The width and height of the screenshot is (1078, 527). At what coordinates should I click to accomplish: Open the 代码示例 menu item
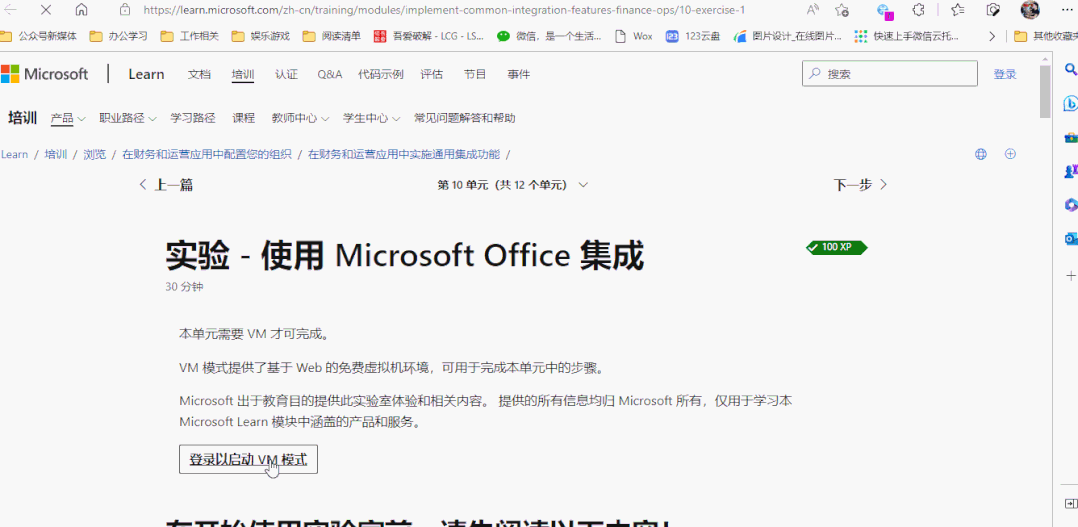pos(381,74)
